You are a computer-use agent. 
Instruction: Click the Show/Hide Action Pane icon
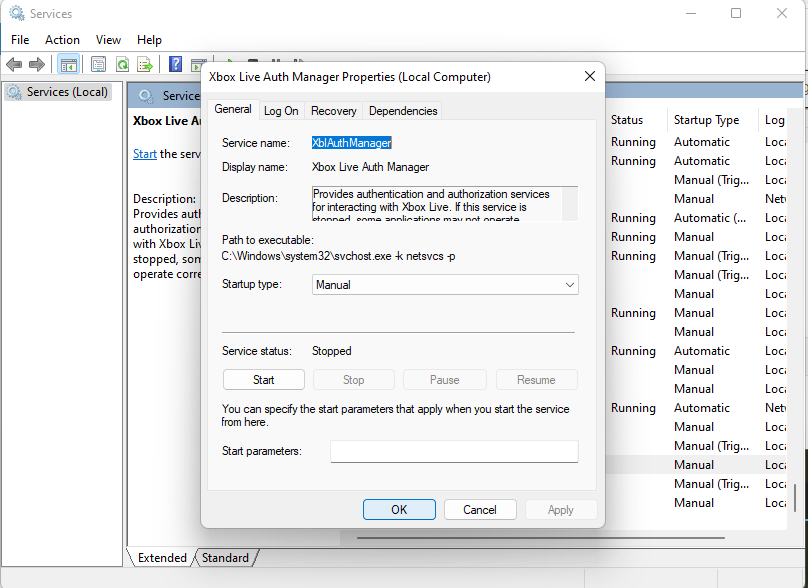pos(198,65)
